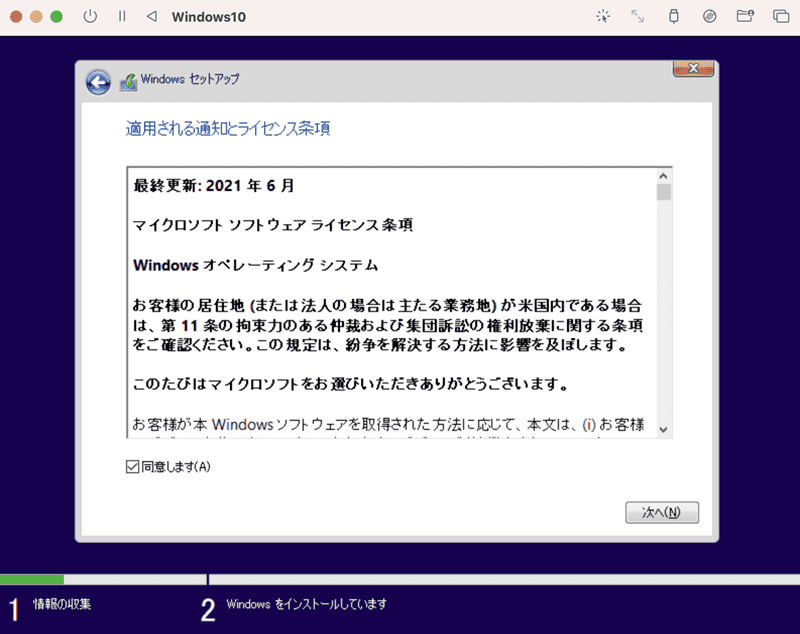Open the shared folder icon

(745, 16)
